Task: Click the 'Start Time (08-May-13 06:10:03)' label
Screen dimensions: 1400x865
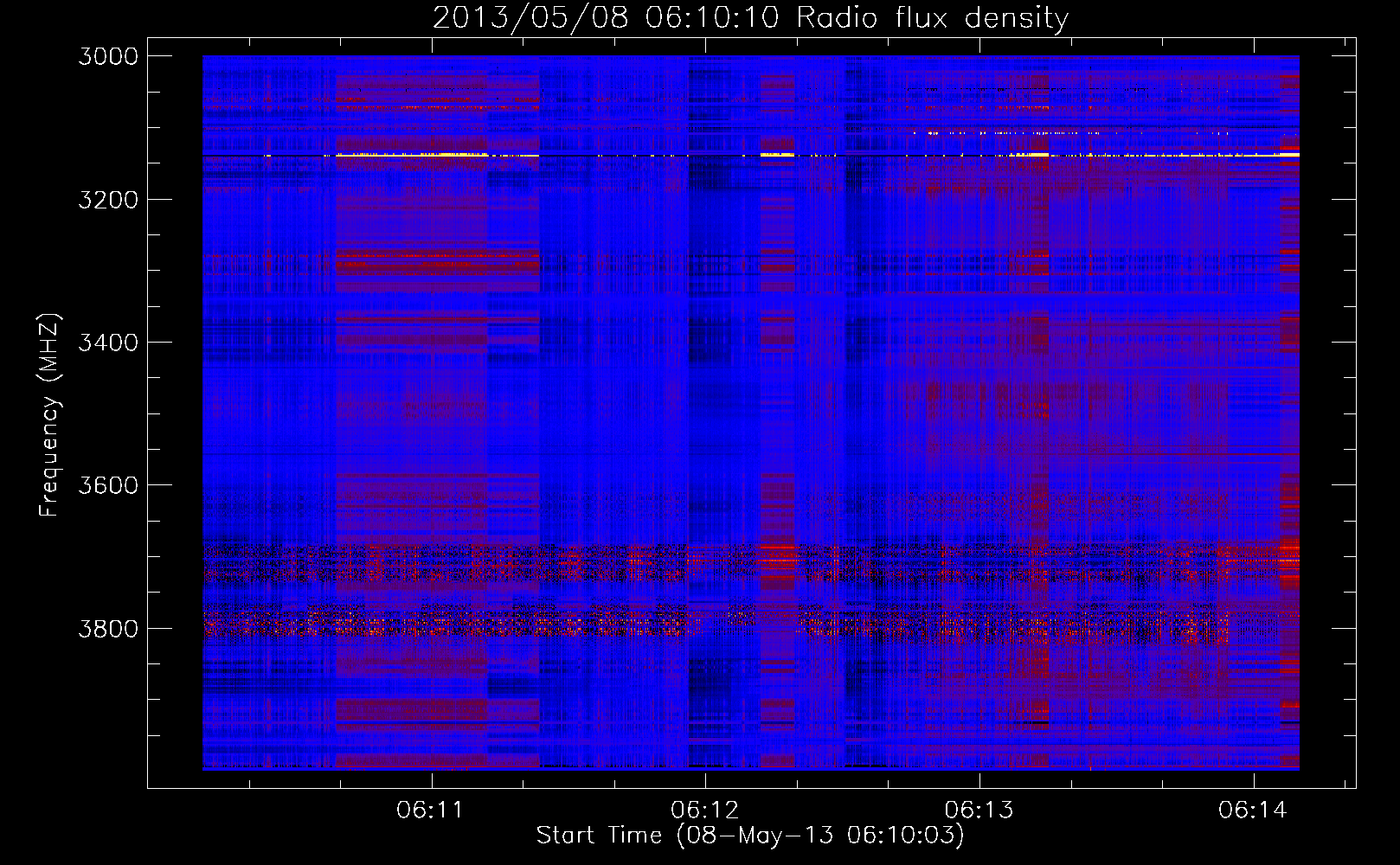Action: click(750, 836)
